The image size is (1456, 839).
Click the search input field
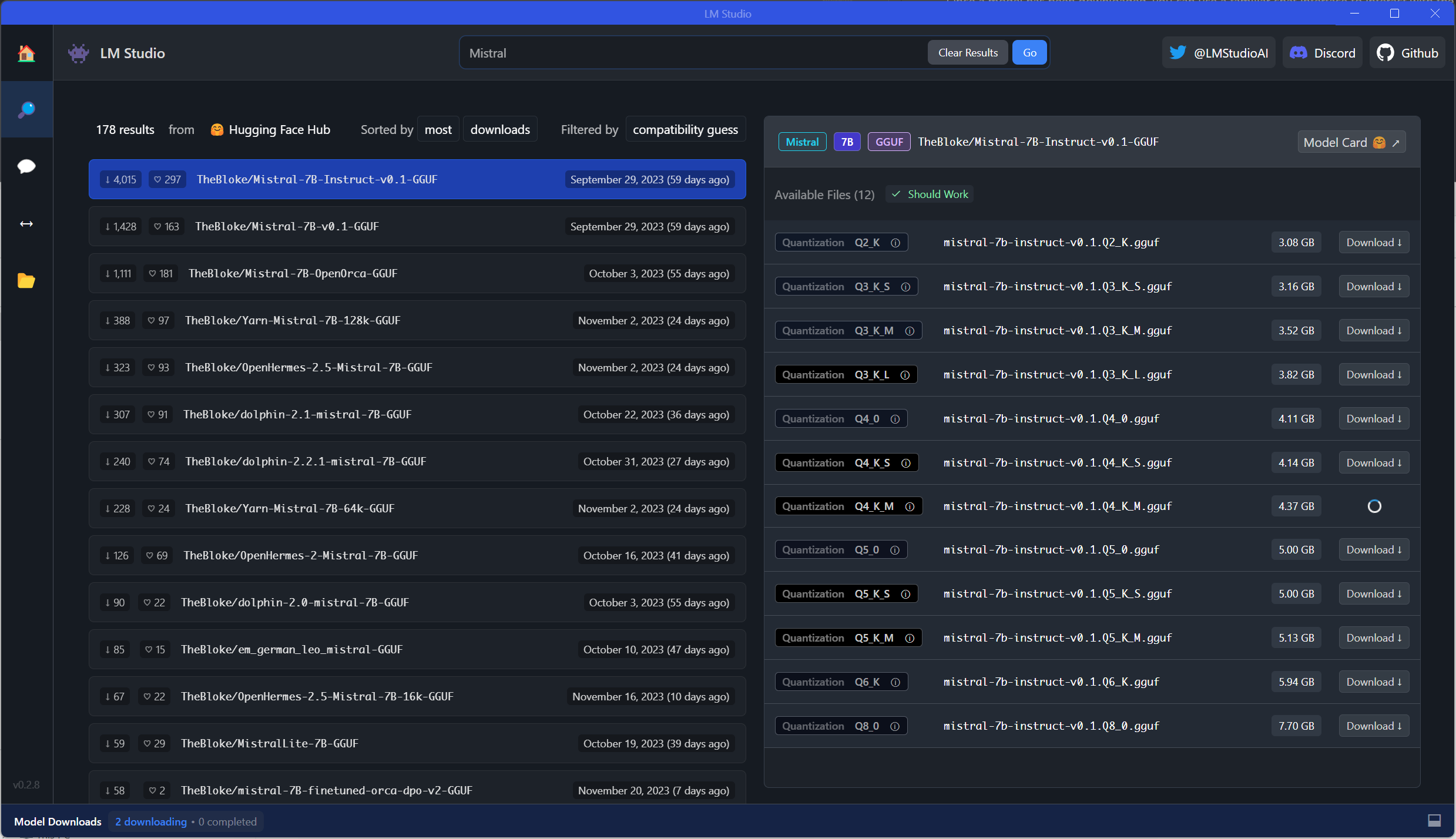pyautogui.click(x=692, y=52)
